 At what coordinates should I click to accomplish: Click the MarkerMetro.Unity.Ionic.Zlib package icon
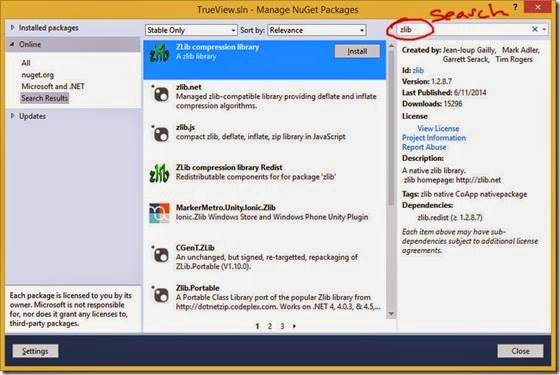pos(159,213)
